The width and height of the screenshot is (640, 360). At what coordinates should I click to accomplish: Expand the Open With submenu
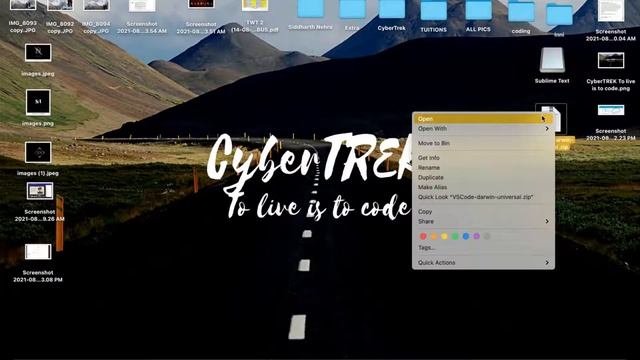483,129
